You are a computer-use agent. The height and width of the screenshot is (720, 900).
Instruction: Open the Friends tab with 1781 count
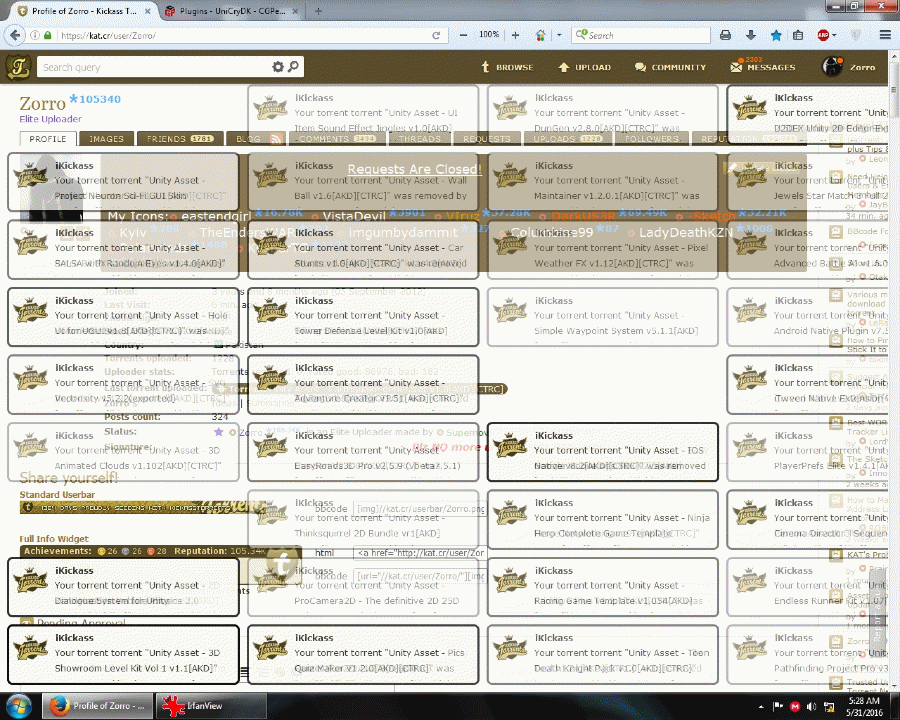click(x=180, y=139)
